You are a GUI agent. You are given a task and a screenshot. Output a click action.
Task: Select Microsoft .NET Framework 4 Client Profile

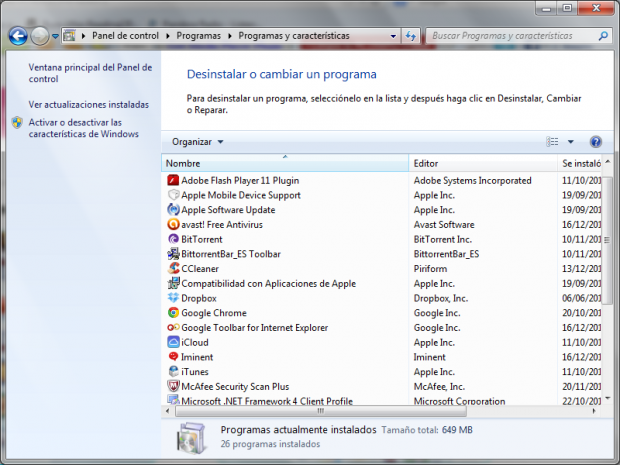coord(267,400)
